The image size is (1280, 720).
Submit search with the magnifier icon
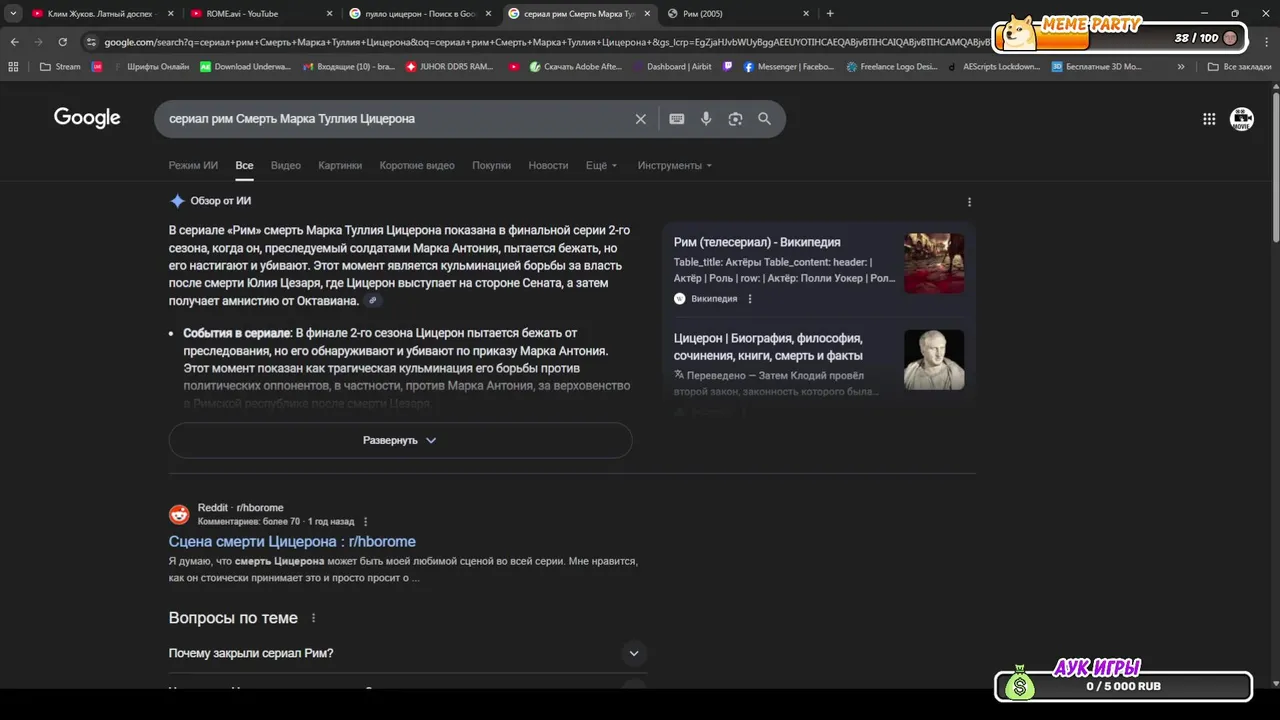click(x=765, y=119)
